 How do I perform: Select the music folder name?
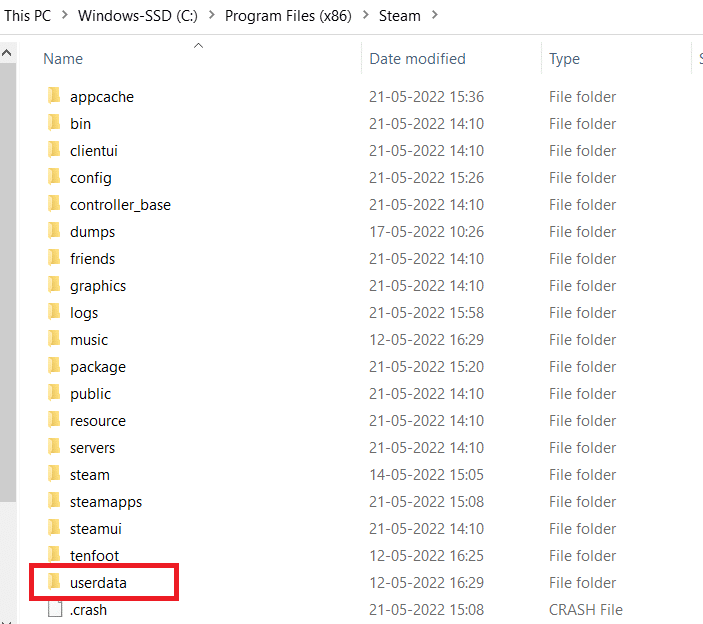(89, 340)
